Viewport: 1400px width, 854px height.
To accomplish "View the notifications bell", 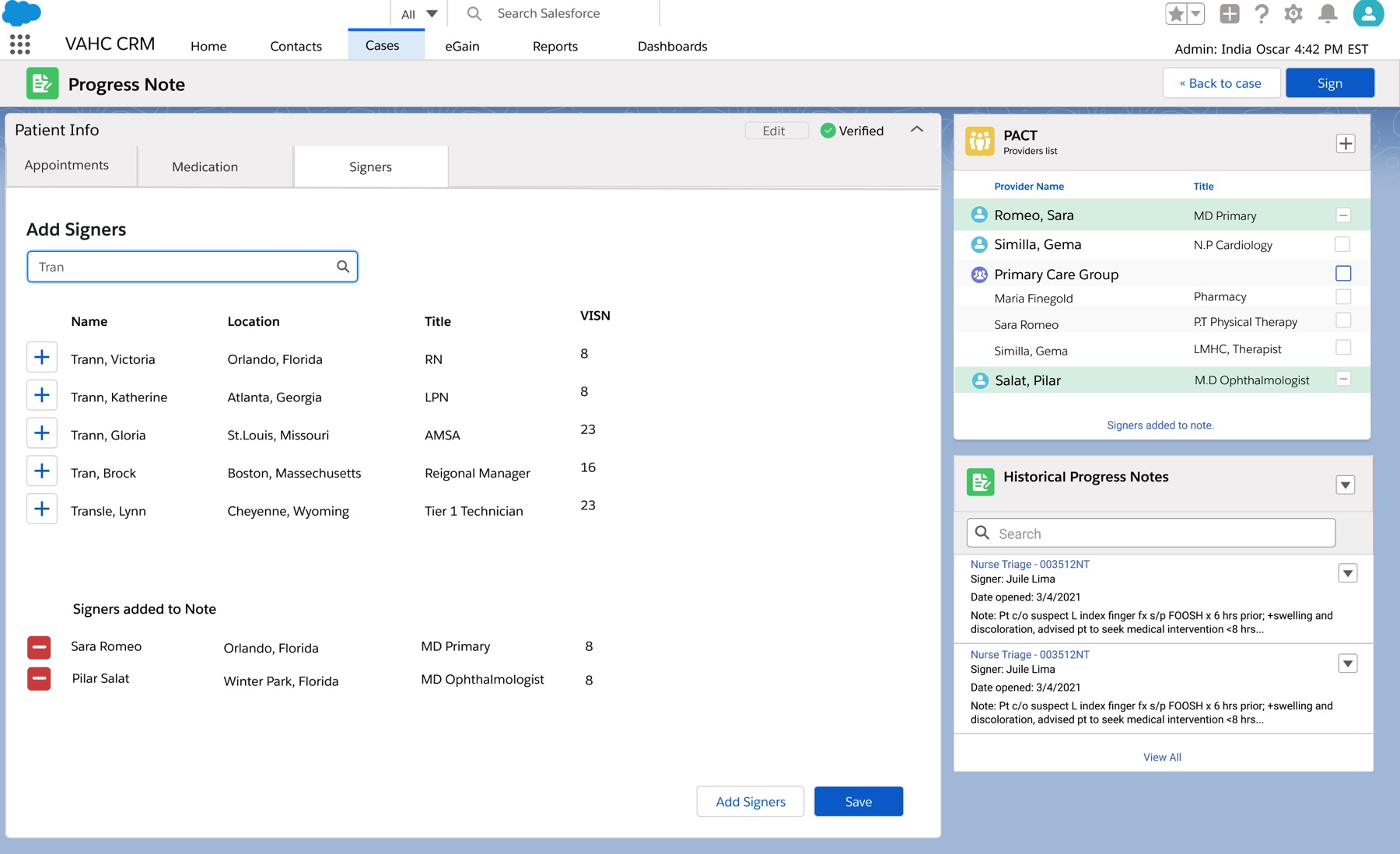I will (1328, 13).
